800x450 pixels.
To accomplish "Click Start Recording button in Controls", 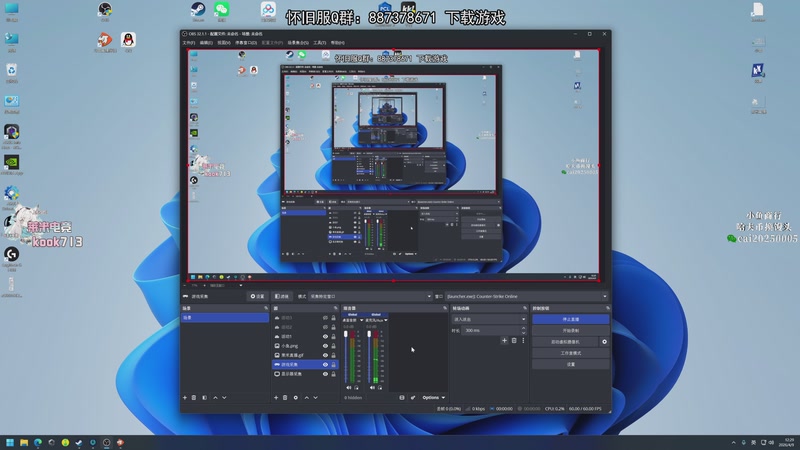I will pos(570,331).
